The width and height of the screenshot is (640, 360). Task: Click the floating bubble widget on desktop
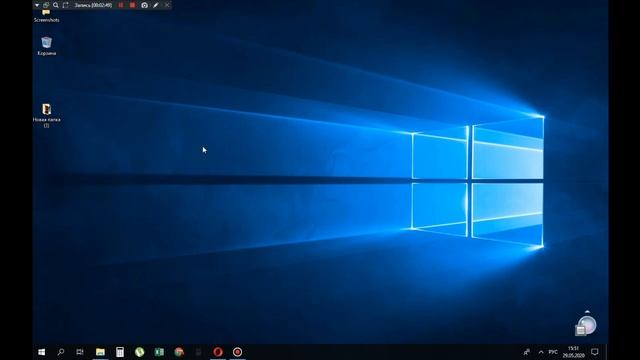tap(586, 326)
